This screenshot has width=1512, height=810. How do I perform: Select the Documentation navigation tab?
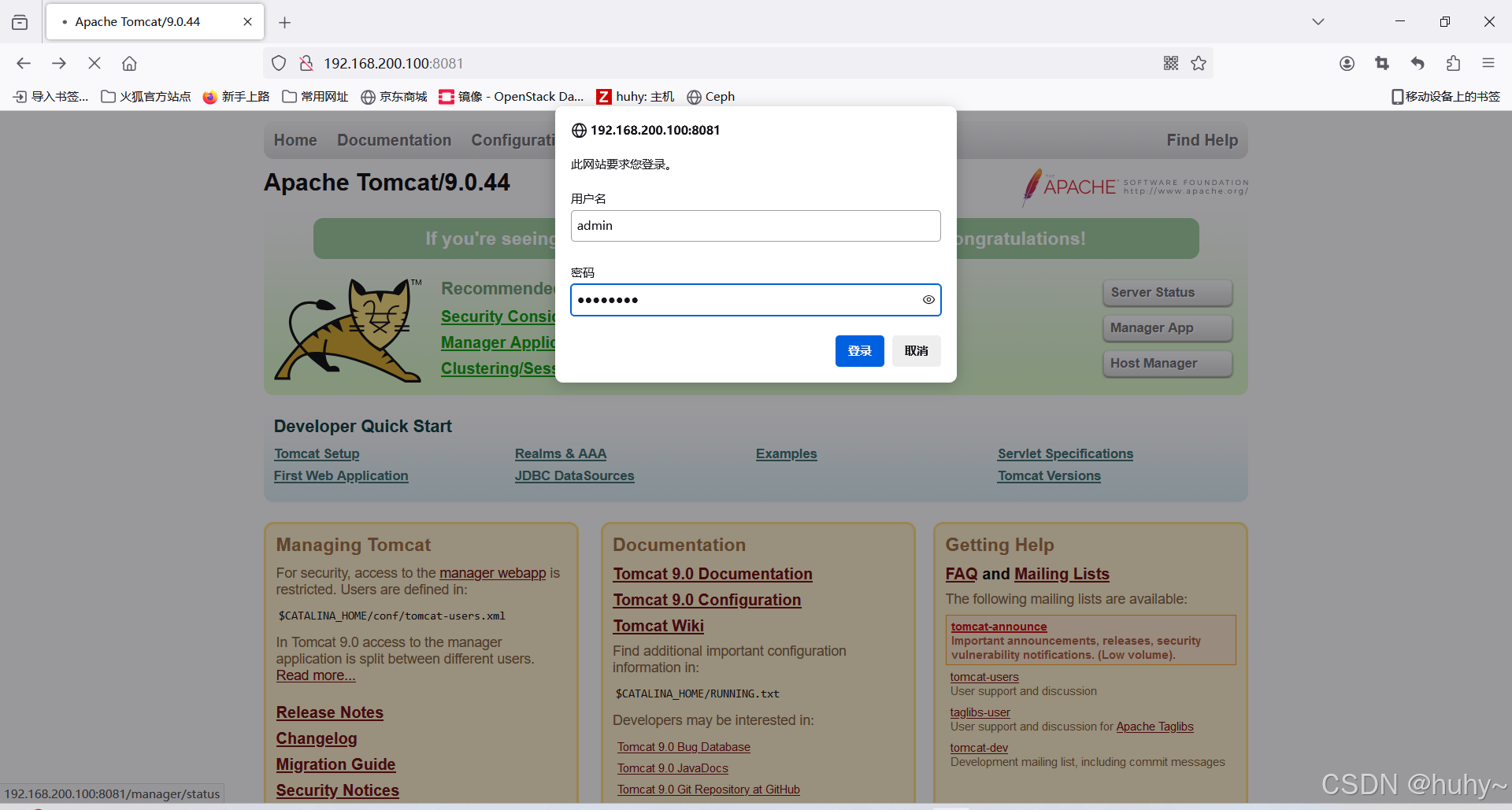click(x=395, y=140)
